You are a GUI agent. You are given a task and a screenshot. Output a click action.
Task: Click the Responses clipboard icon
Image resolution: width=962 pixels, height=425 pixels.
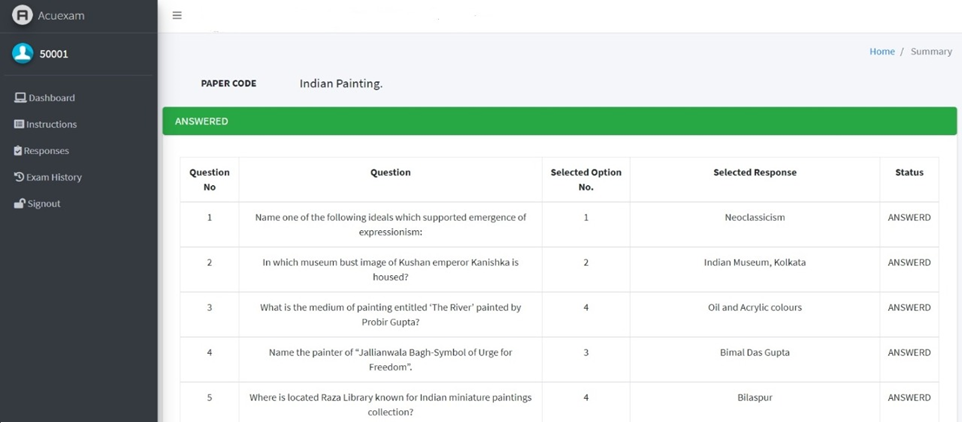(x=18, y=151)
